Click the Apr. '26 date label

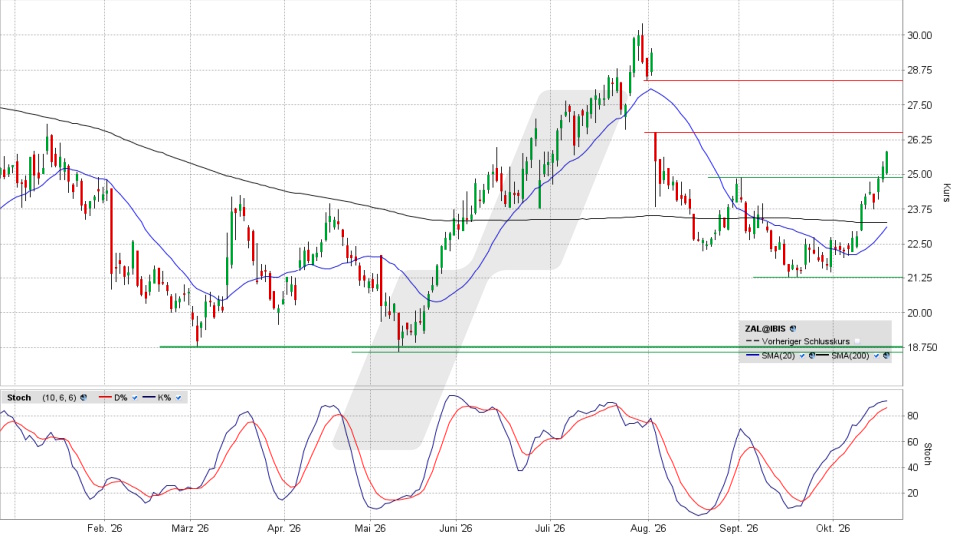(x=284, y=528)
